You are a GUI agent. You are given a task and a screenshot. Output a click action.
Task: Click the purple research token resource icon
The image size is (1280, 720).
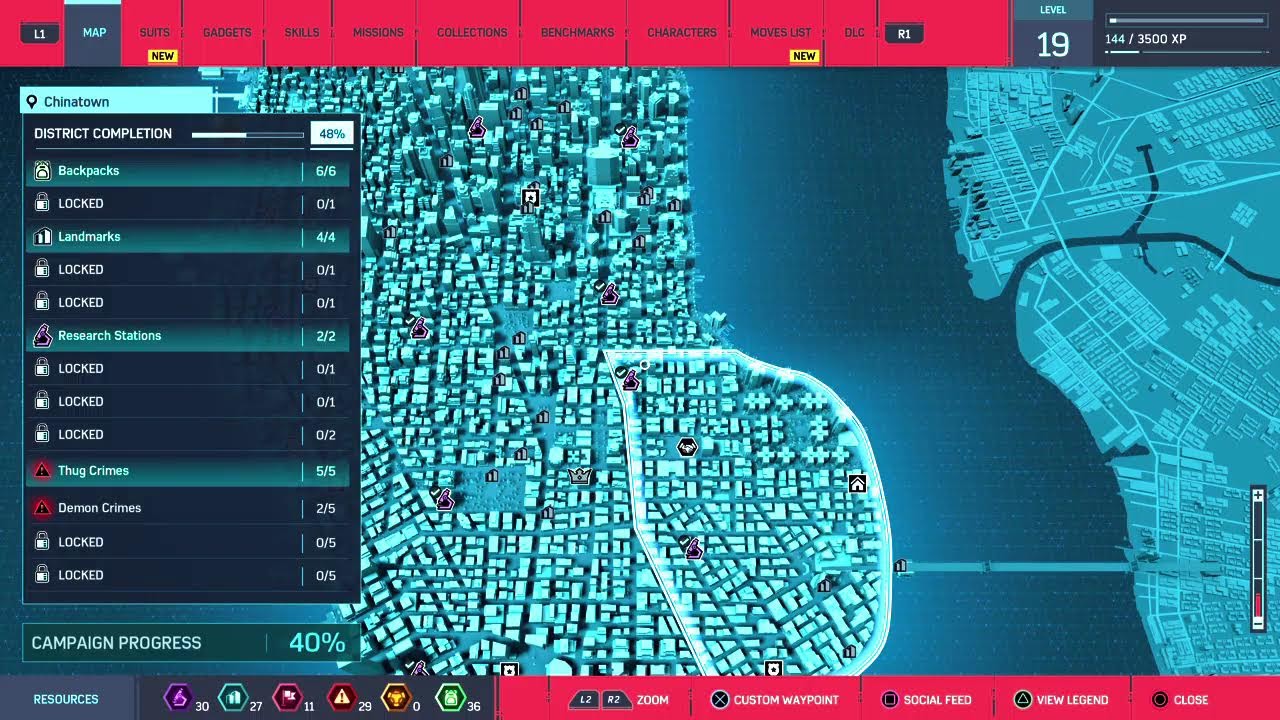pyautogui.click(x=178, y=697)
